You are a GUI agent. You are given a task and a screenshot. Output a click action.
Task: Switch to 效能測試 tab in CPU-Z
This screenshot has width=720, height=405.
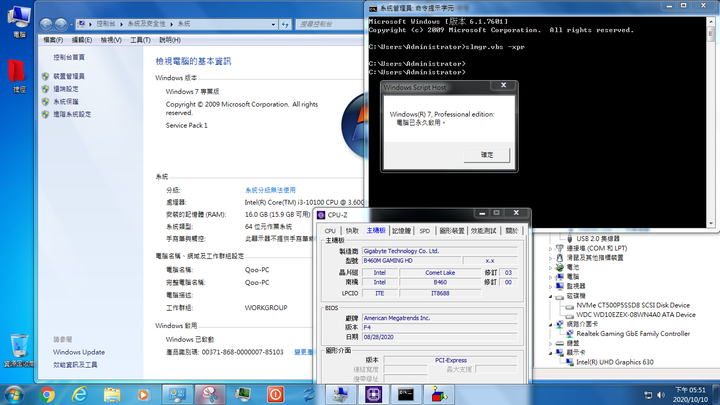click(x=484, y=231)
